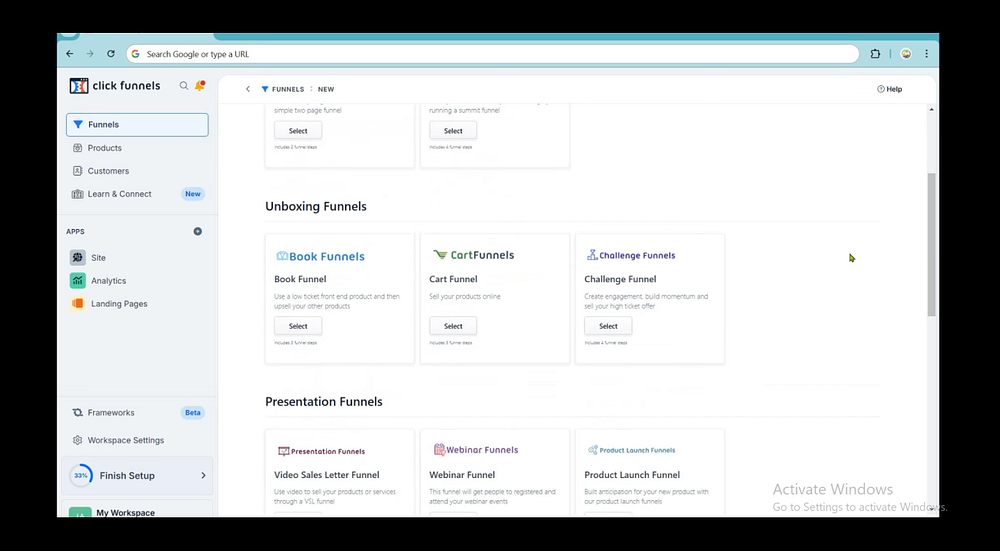Open the Help link
The height and width of the screenshot is (551, 1000).
pos(890,89)
